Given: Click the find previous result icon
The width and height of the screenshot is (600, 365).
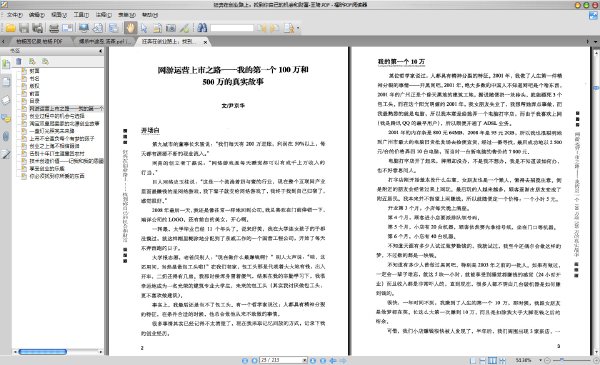Looking at the screenshot, I should point(262,28).
